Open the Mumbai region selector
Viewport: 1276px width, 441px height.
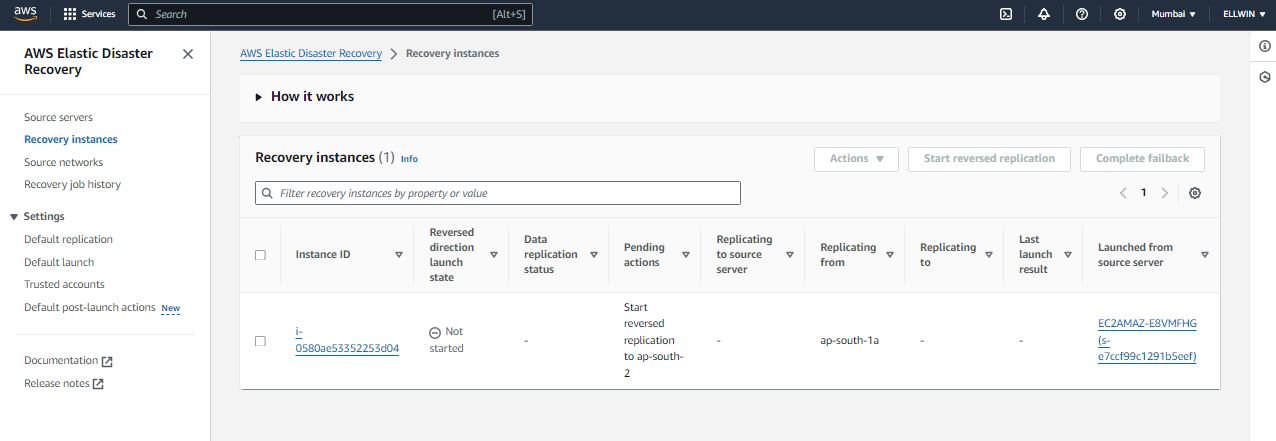point(1173,14)
